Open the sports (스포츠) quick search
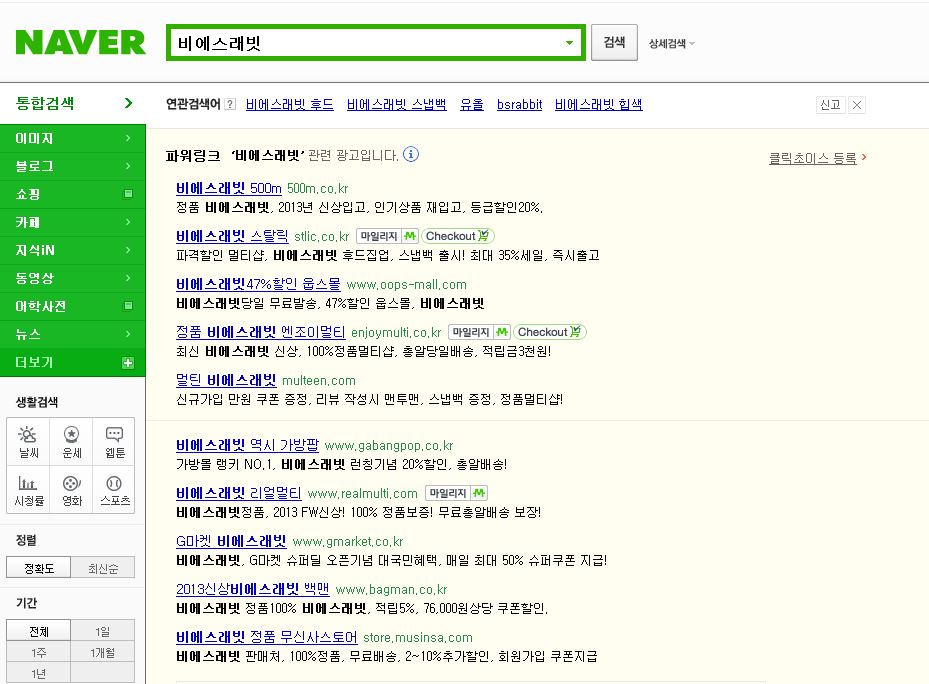929x684 pixels. click(114, 490)
